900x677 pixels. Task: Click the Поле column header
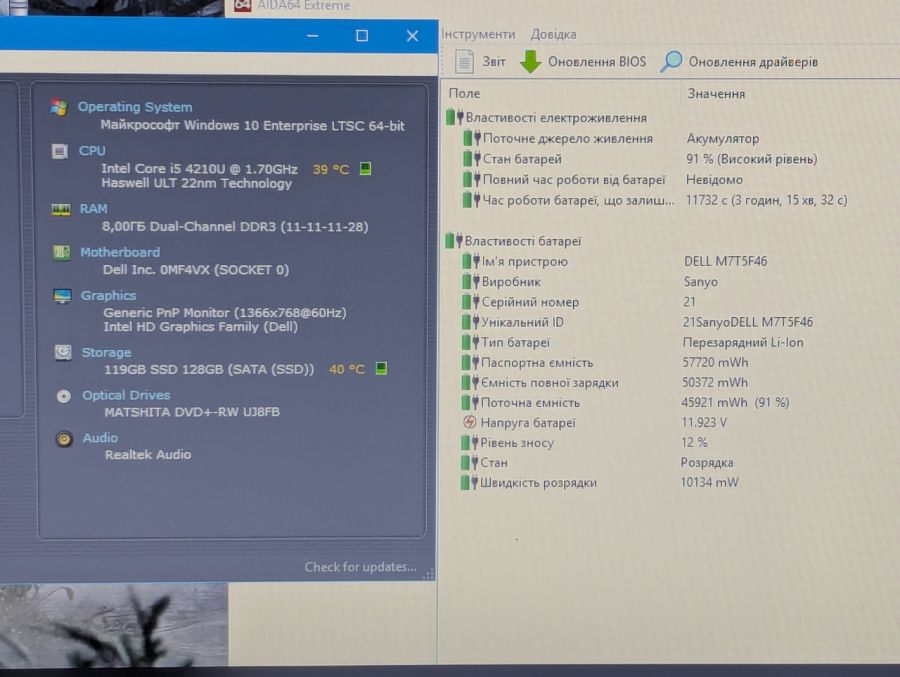click(464, 93)
